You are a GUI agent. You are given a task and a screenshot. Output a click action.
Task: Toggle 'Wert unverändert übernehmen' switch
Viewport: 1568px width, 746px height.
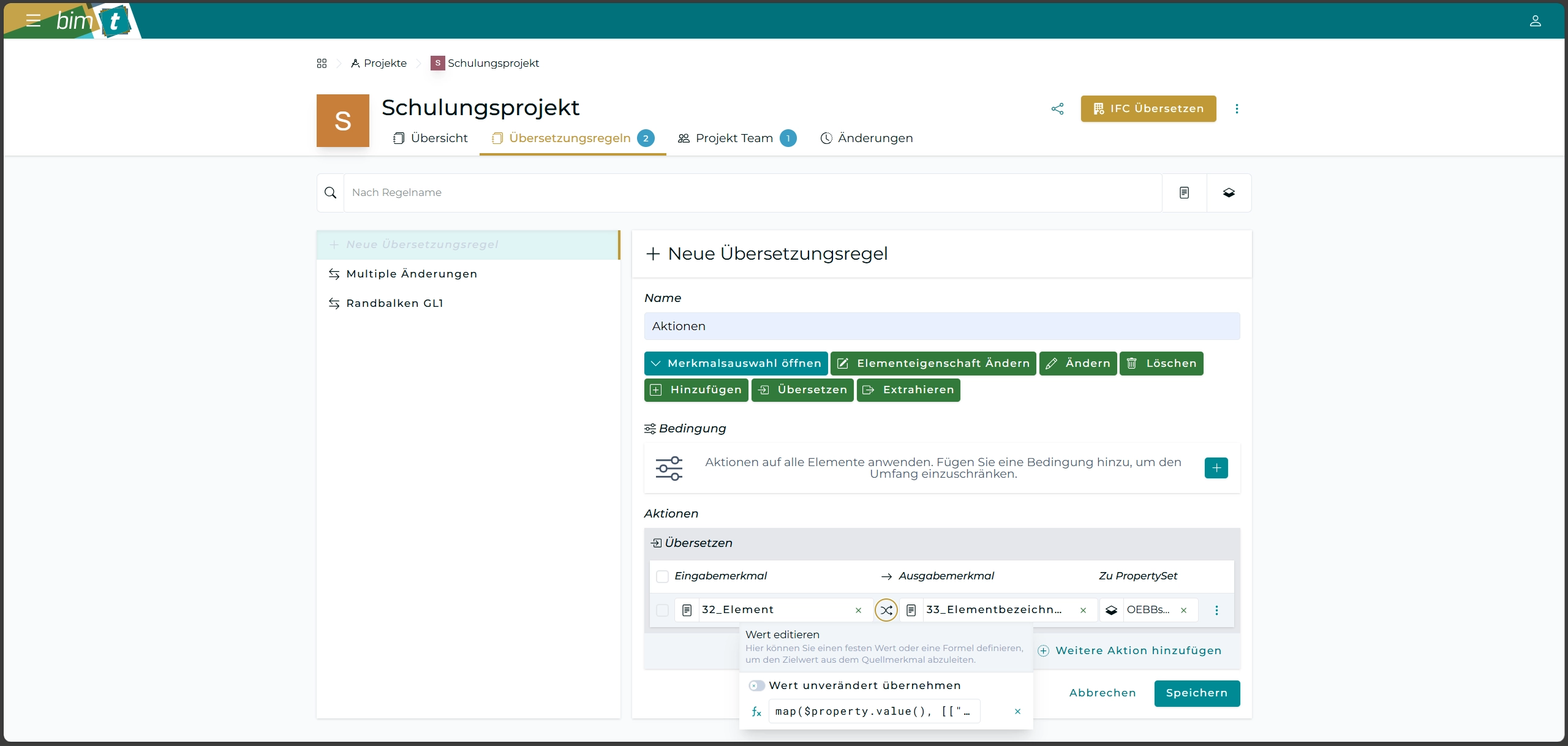(x=756, y=686)
